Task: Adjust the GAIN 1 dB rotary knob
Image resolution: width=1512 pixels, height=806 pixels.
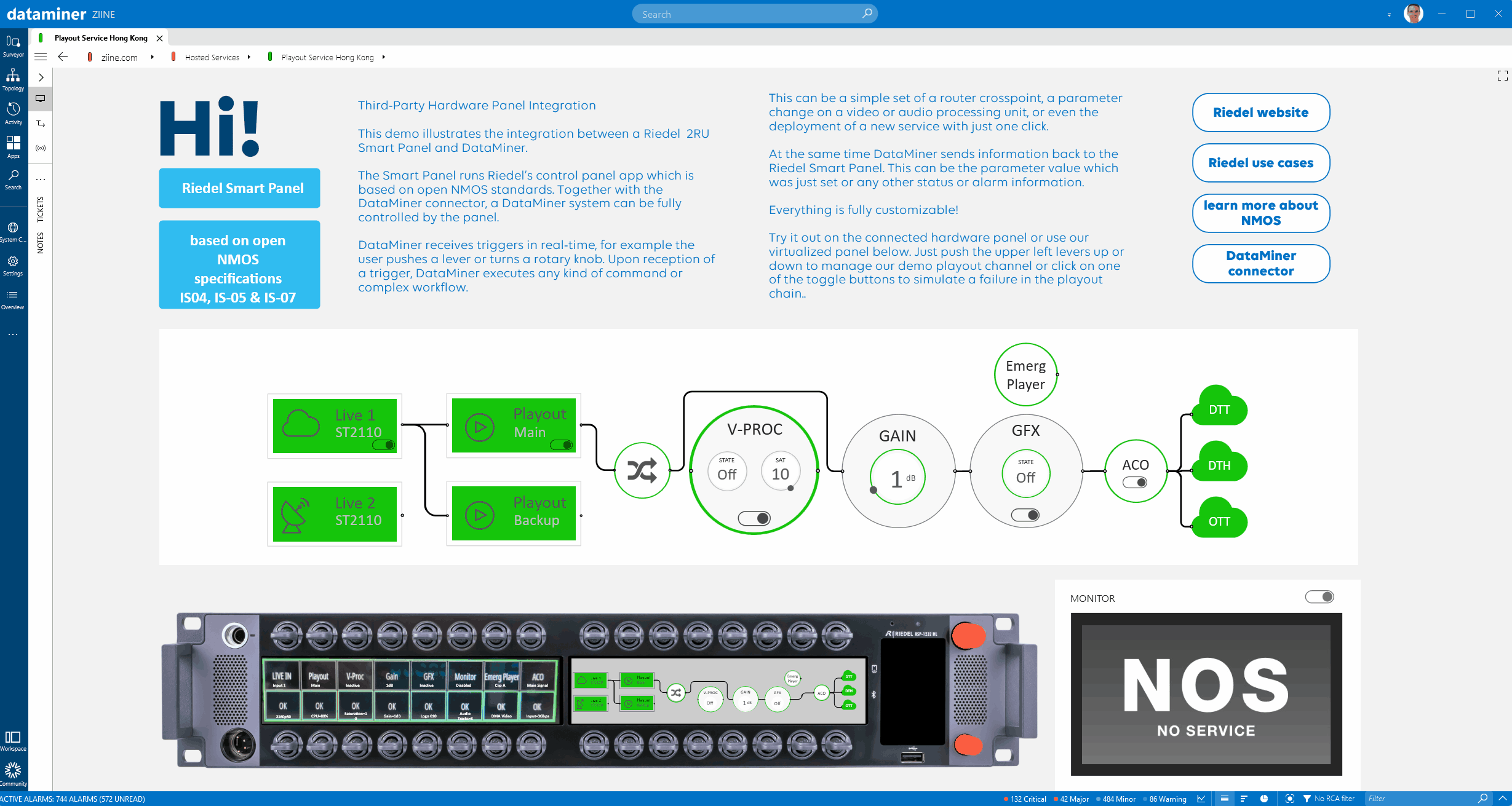Action: 897,478
